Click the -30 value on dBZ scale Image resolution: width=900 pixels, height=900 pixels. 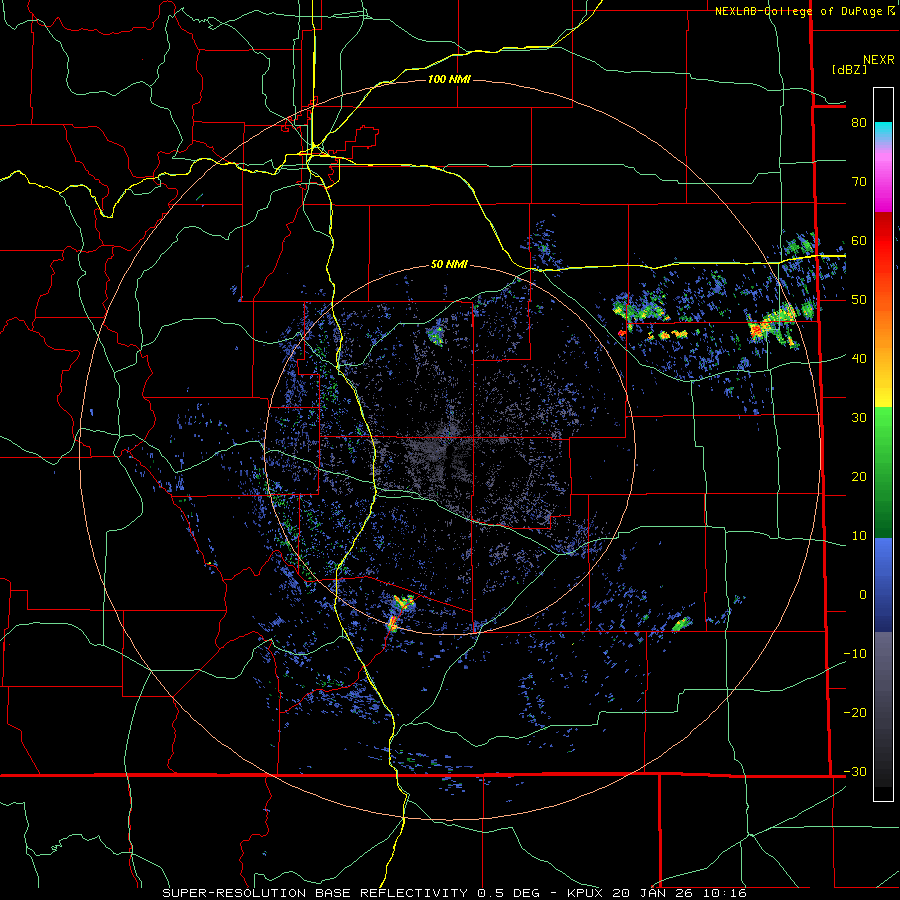coord(855,771)
